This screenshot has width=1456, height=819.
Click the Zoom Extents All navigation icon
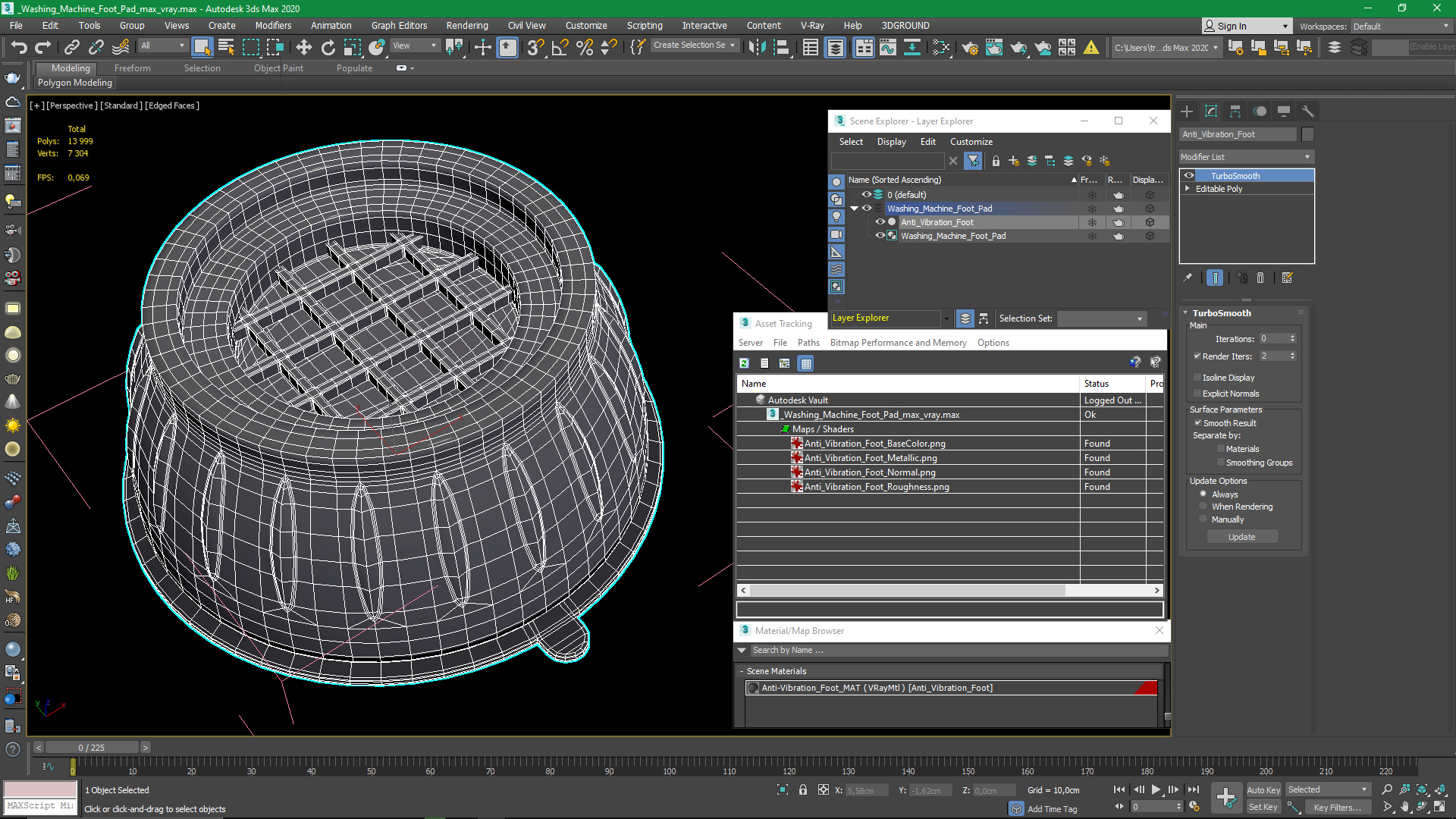(1440, 789)
